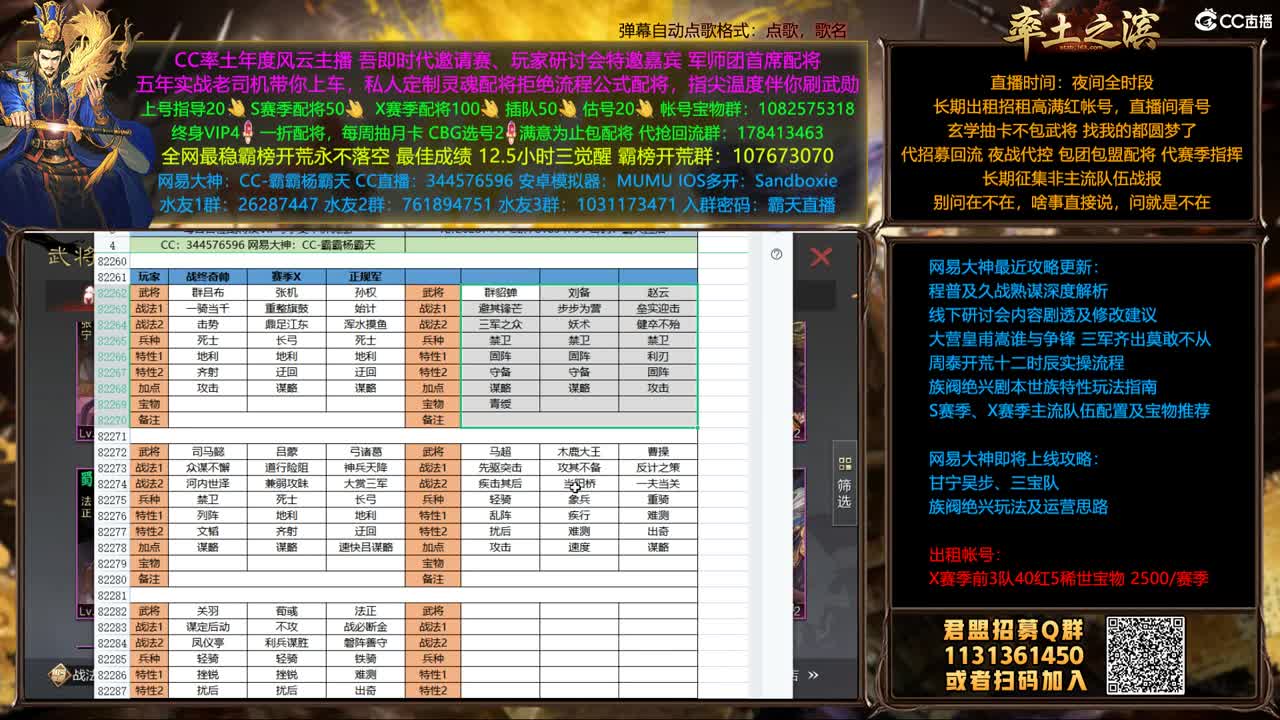
Task: Select cell 木鹿大王
Action: pyautogui.click(x=579, y=451)
